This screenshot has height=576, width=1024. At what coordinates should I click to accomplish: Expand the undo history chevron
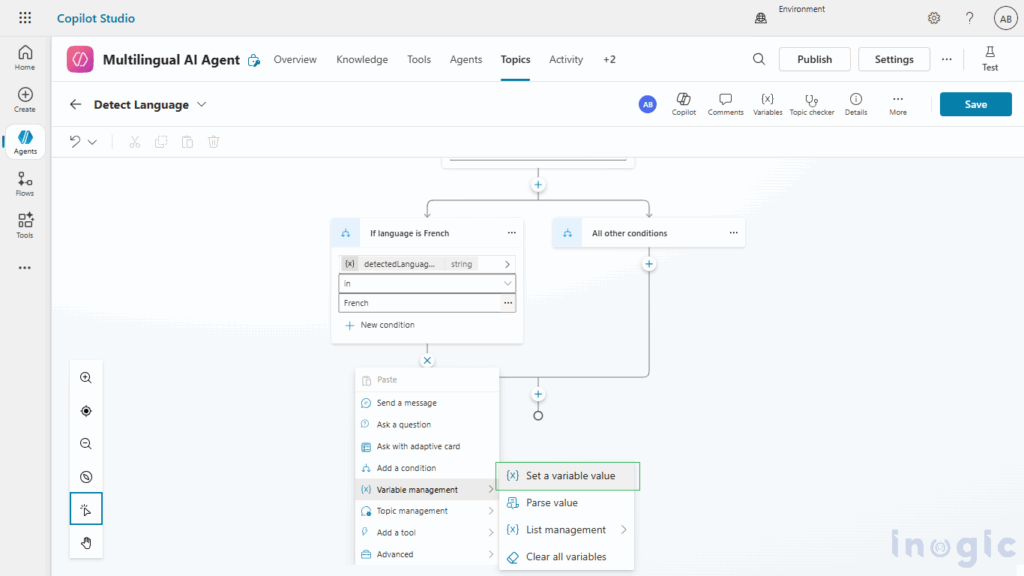click(x=91, y=141)
